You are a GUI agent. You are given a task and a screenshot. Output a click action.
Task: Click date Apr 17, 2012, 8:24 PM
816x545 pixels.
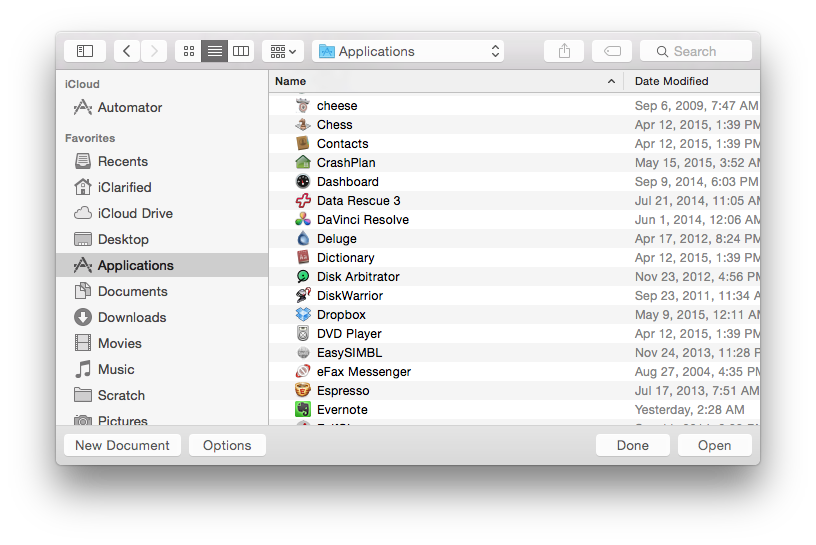pyautogui.click(x=697, y=238)
